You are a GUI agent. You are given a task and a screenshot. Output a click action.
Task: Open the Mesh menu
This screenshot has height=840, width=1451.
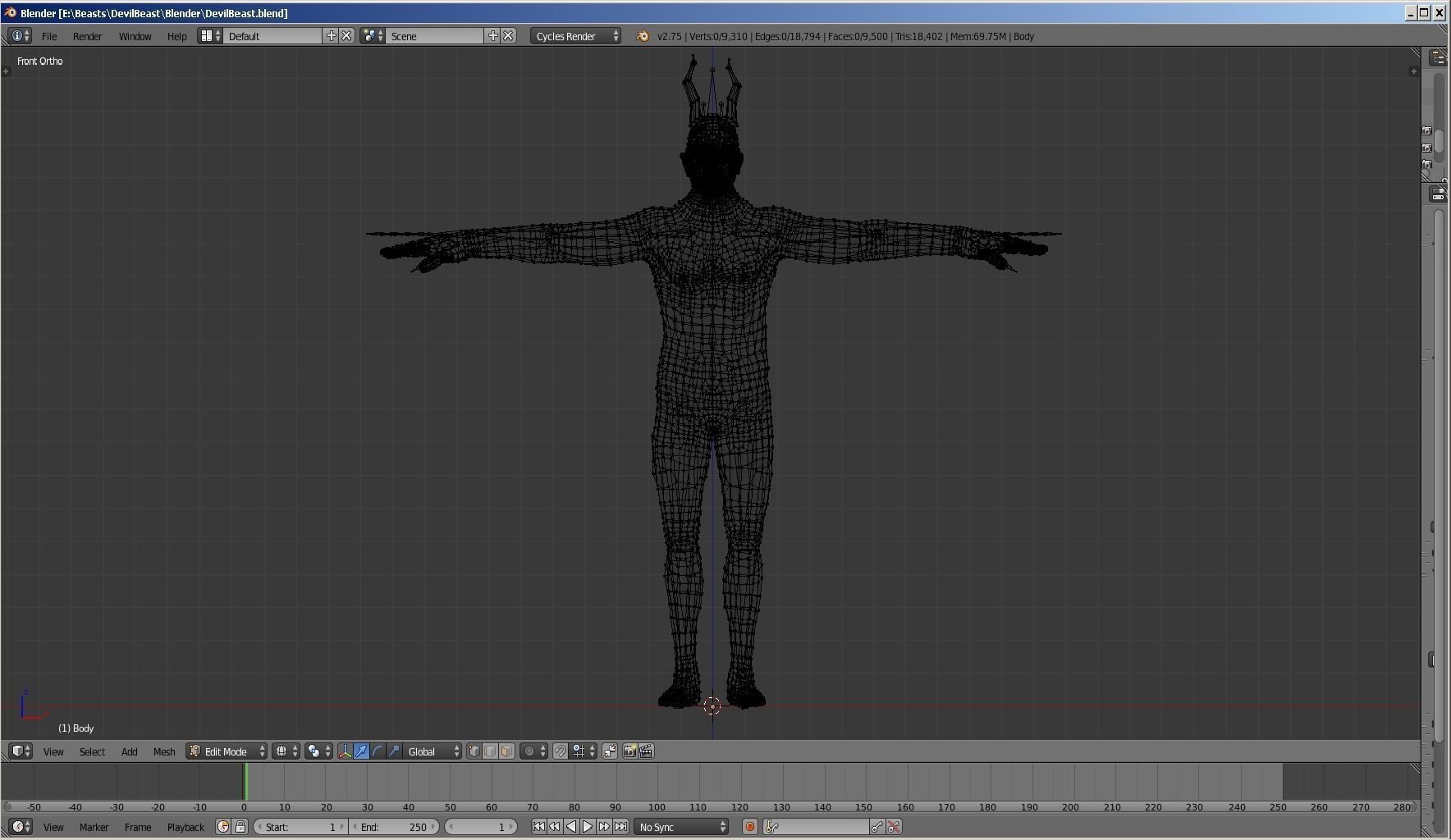[x=164, y=751]
